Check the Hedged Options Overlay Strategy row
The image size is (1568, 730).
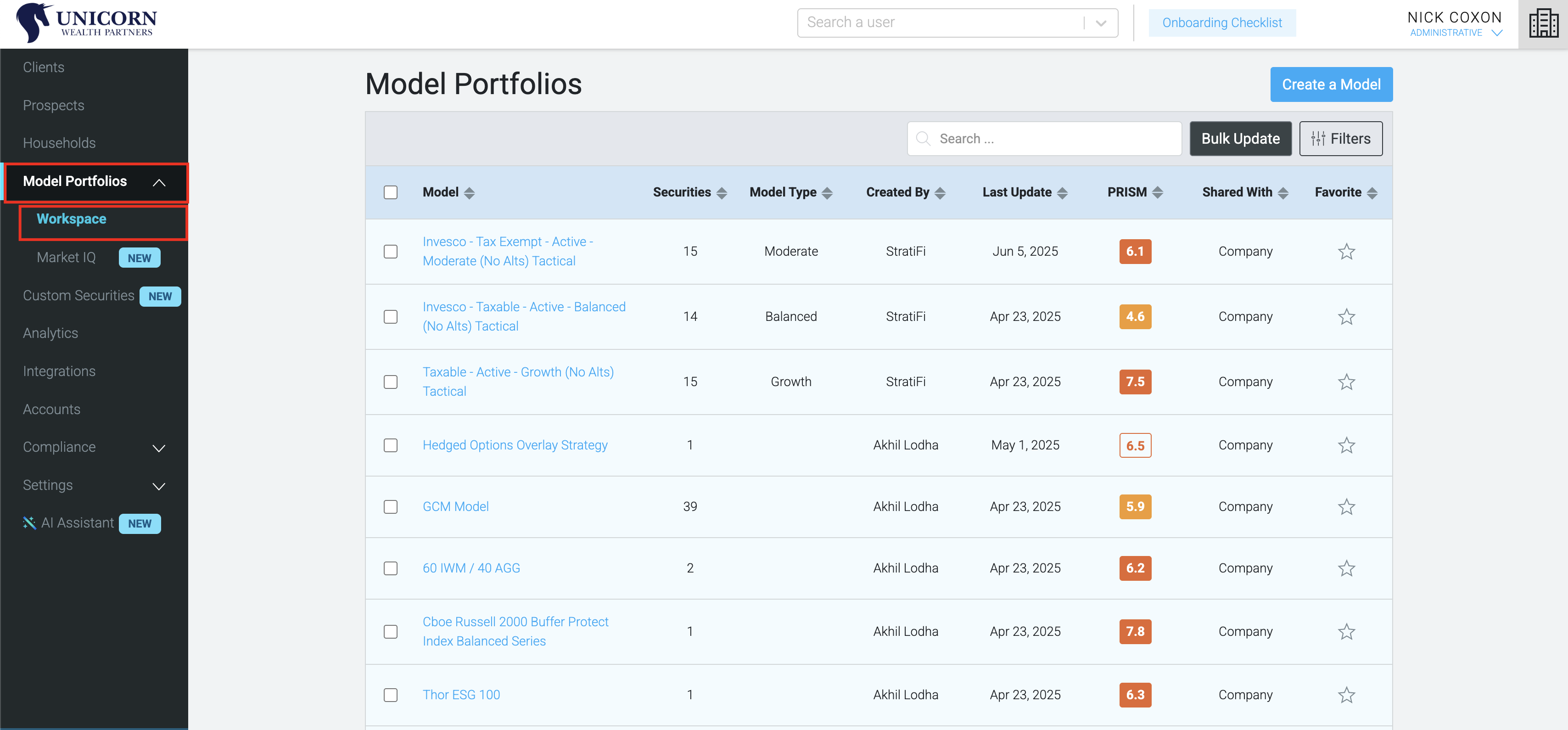pyautogui.click(x=391, y=445)
